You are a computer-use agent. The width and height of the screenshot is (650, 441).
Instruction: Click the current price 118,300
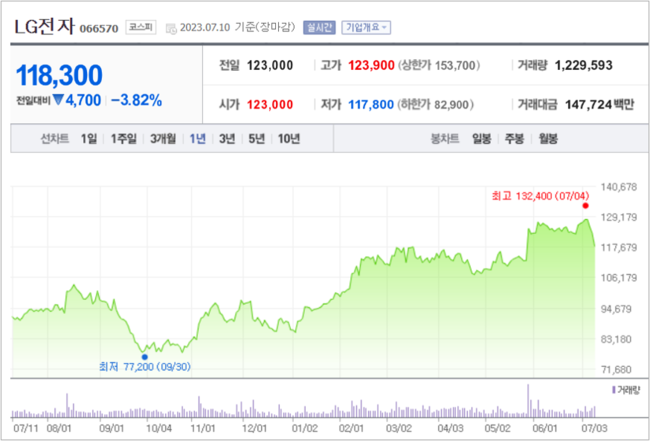pos(59,75)
